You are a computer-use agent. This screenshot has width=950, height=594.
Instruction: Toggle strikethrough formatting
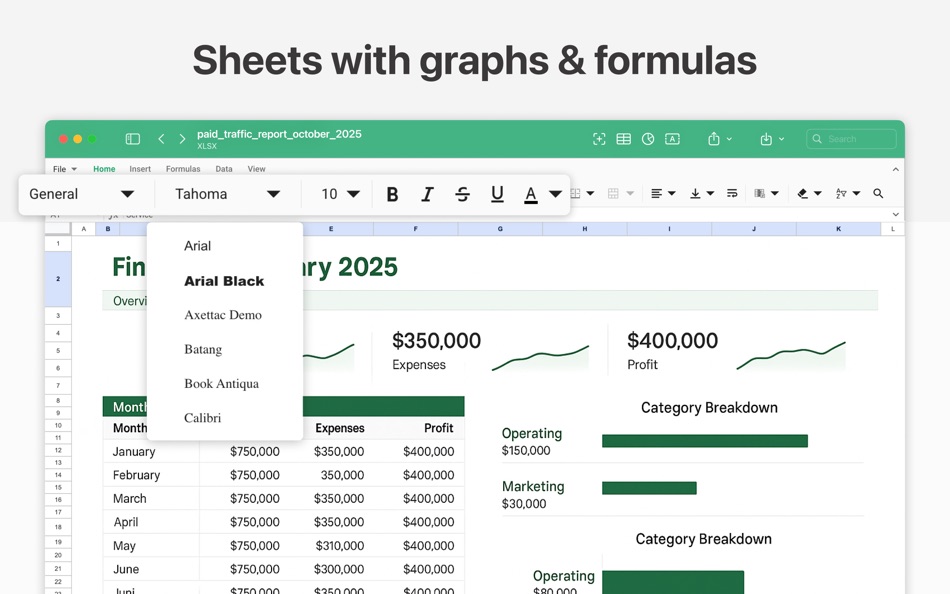pos(462,193)
